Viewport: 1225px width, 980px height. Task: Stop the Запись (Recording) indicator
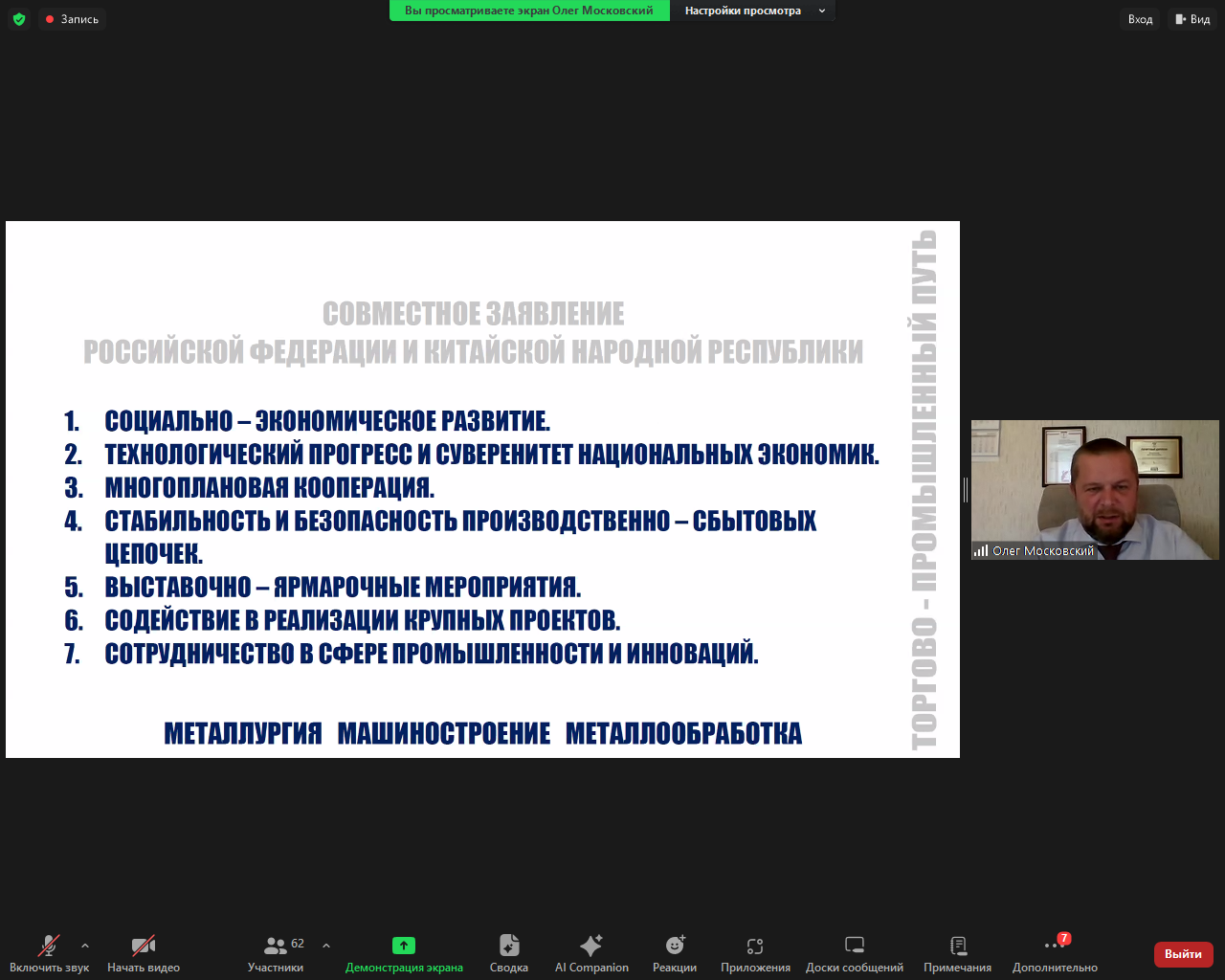[72, 18]
